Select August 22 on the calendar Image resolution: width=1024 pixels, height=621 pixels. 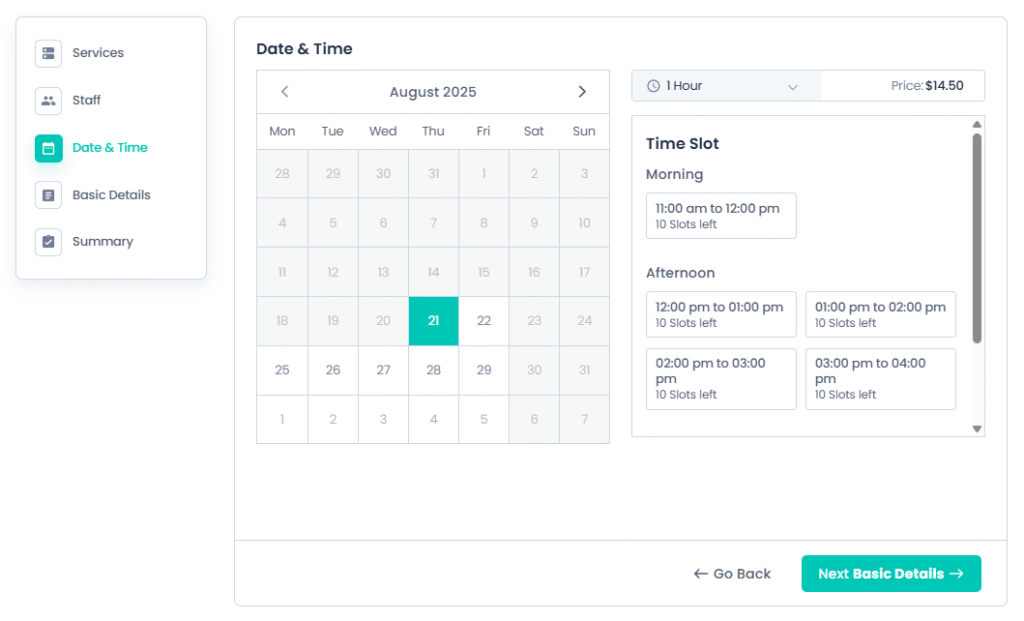coord(484,321)
